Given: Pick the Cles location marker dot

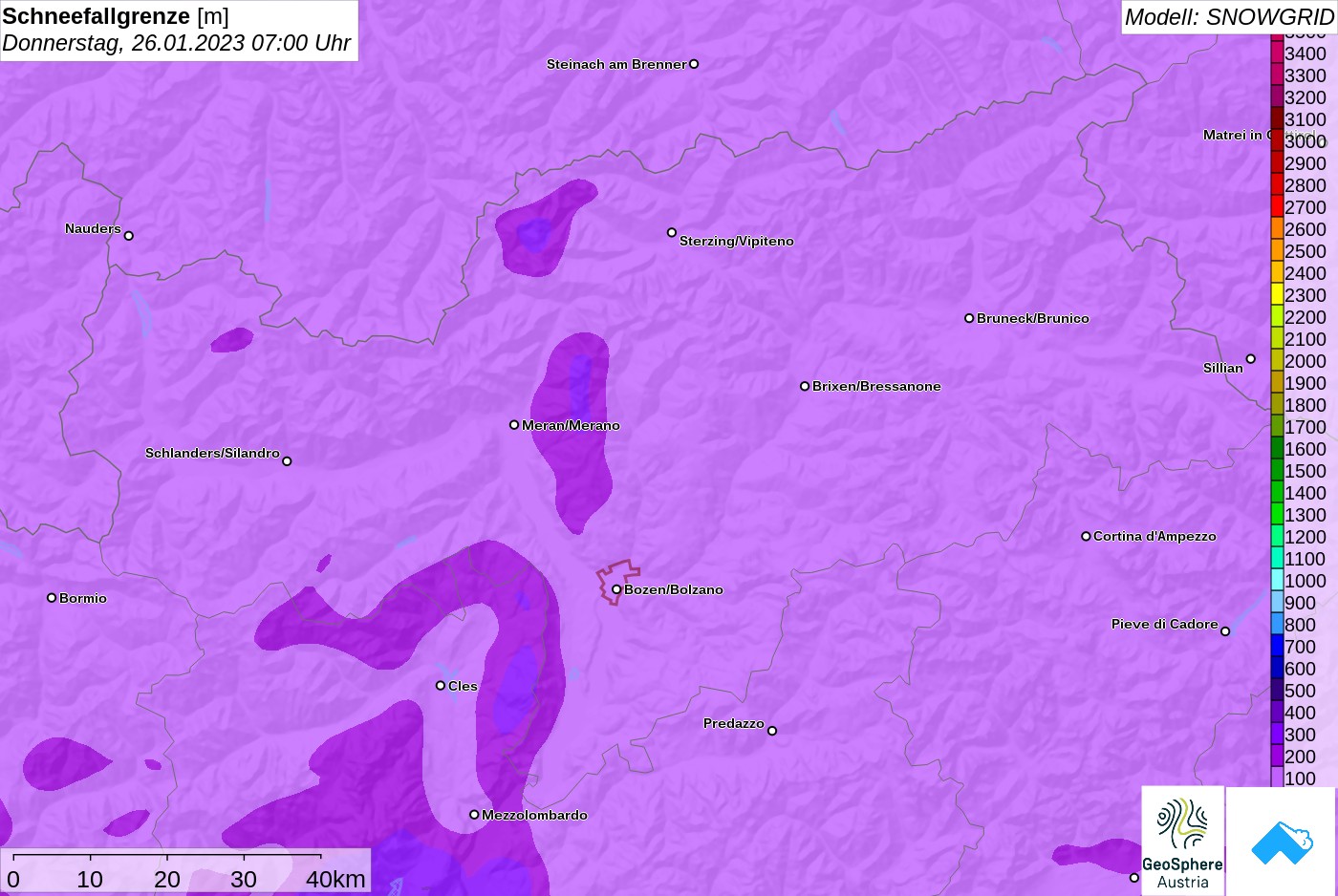Looking at the screenshot, I should point(441,686).
